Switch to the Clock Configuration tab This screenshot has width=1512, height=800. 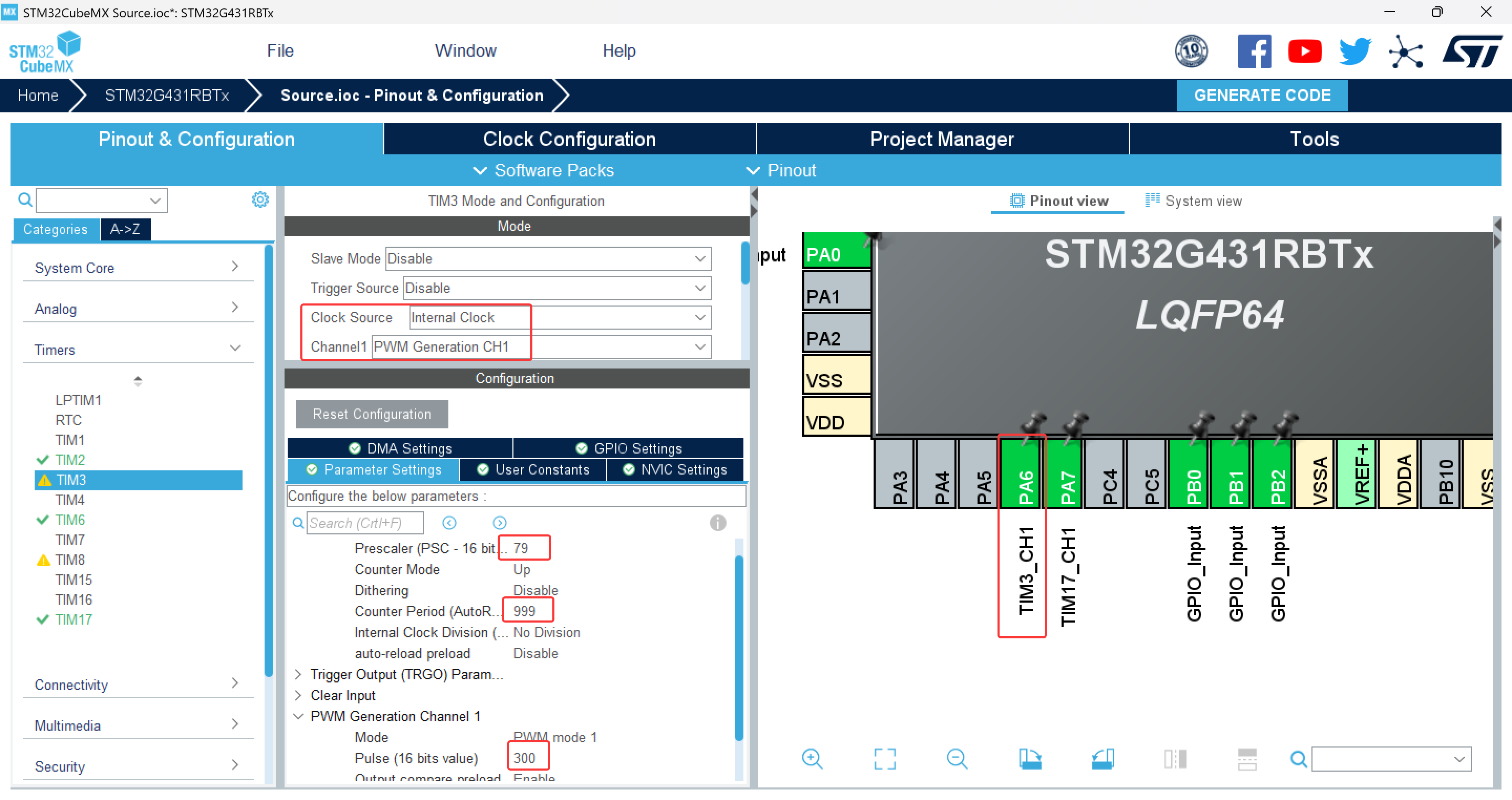coord(569,139)
